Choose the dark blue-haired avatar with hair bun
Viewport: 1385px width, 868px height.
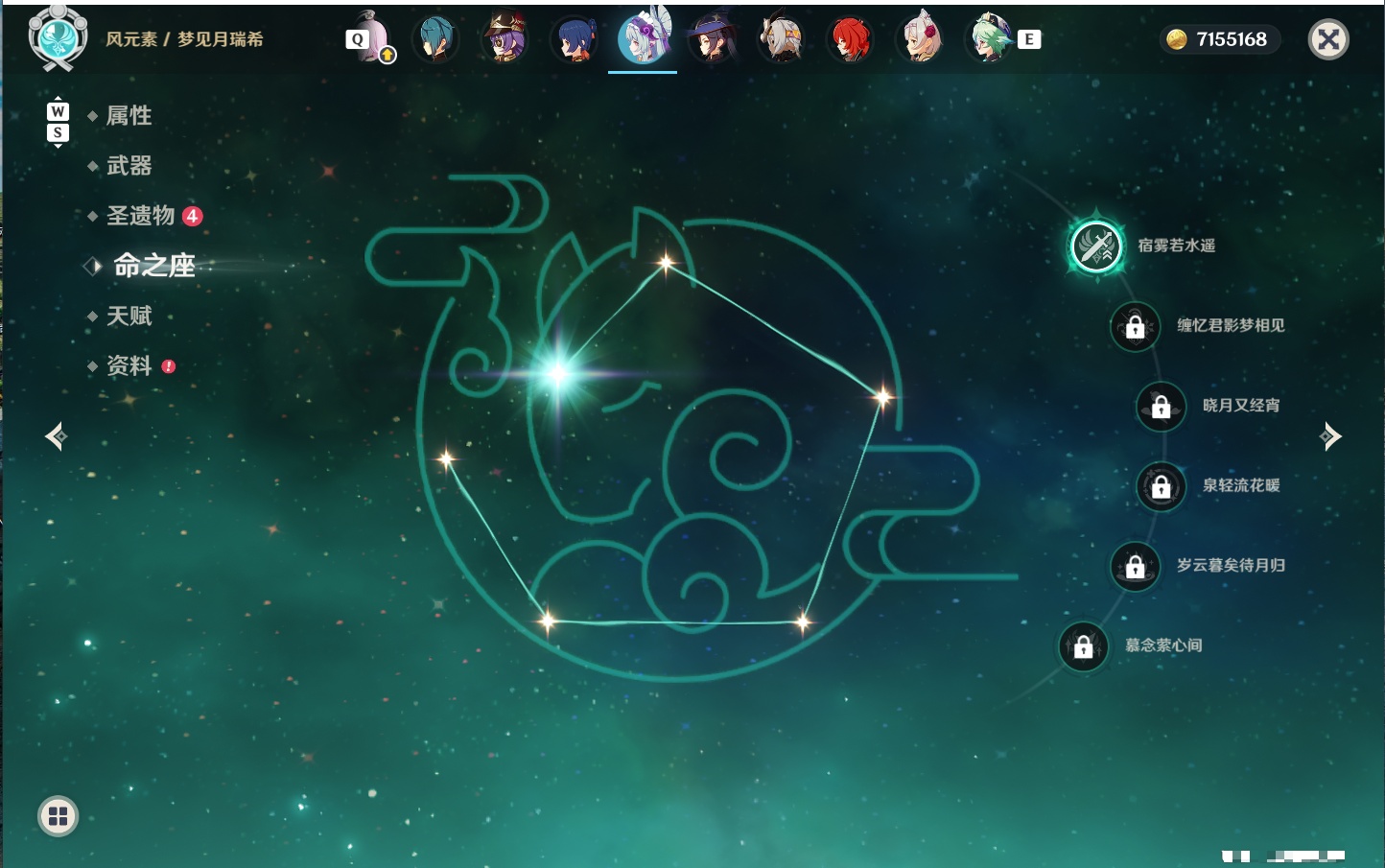[575, 39]
